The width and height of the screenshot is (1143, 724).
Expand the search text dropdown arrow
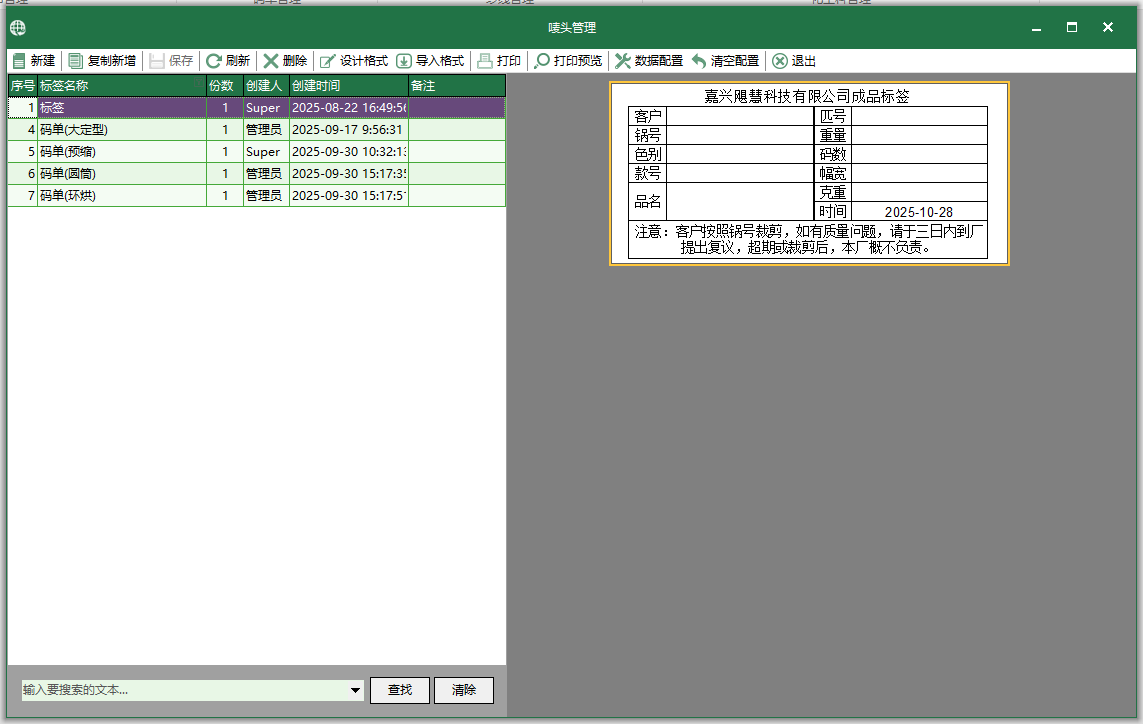tap(356, 690)
